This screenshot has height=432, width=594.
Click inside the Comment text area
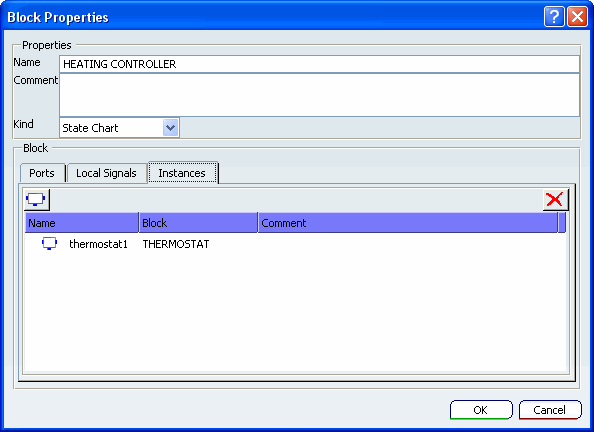pos(319,95)
